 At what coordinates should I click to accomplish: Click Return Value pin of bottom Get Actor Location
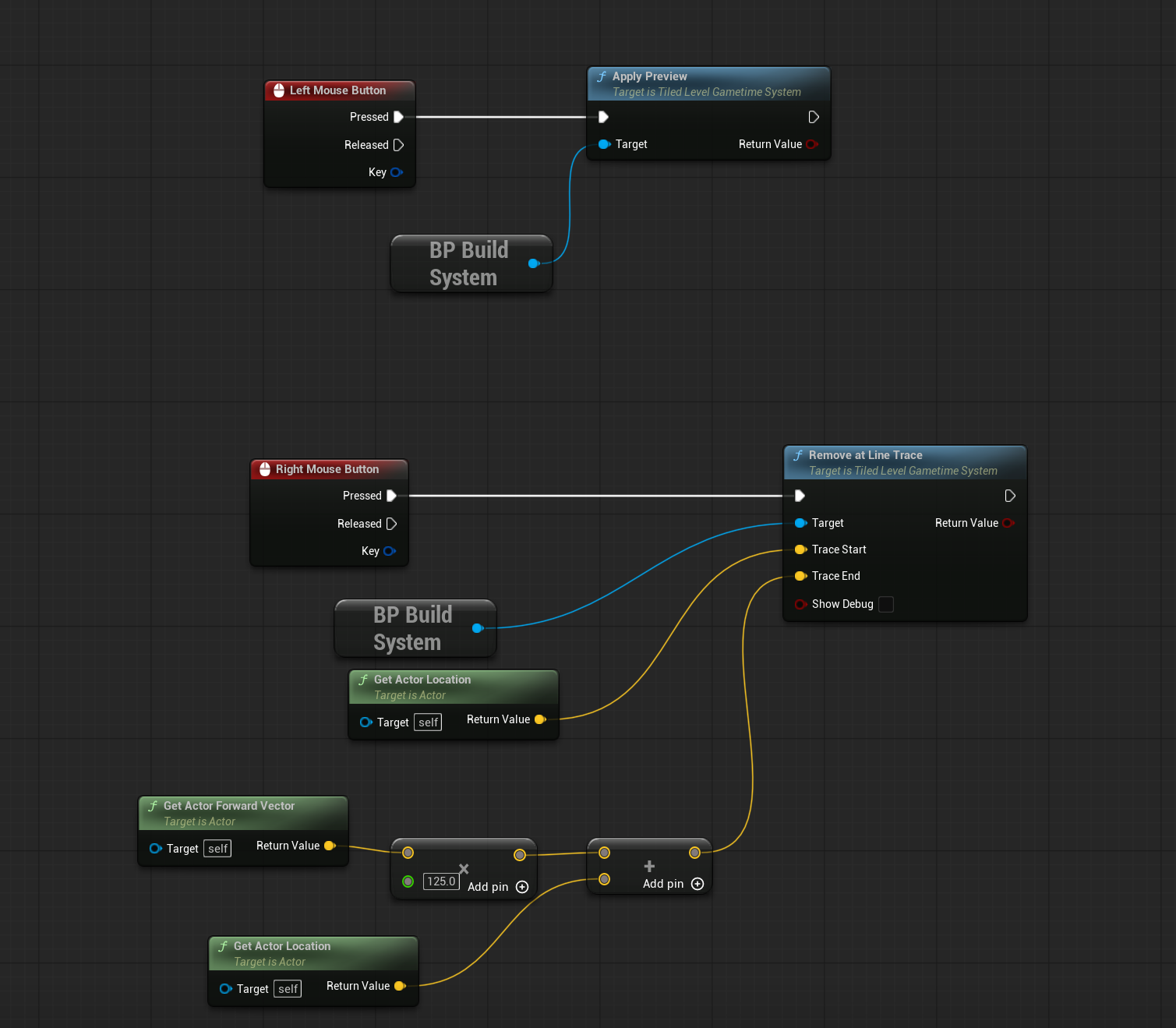coord(400,986)
